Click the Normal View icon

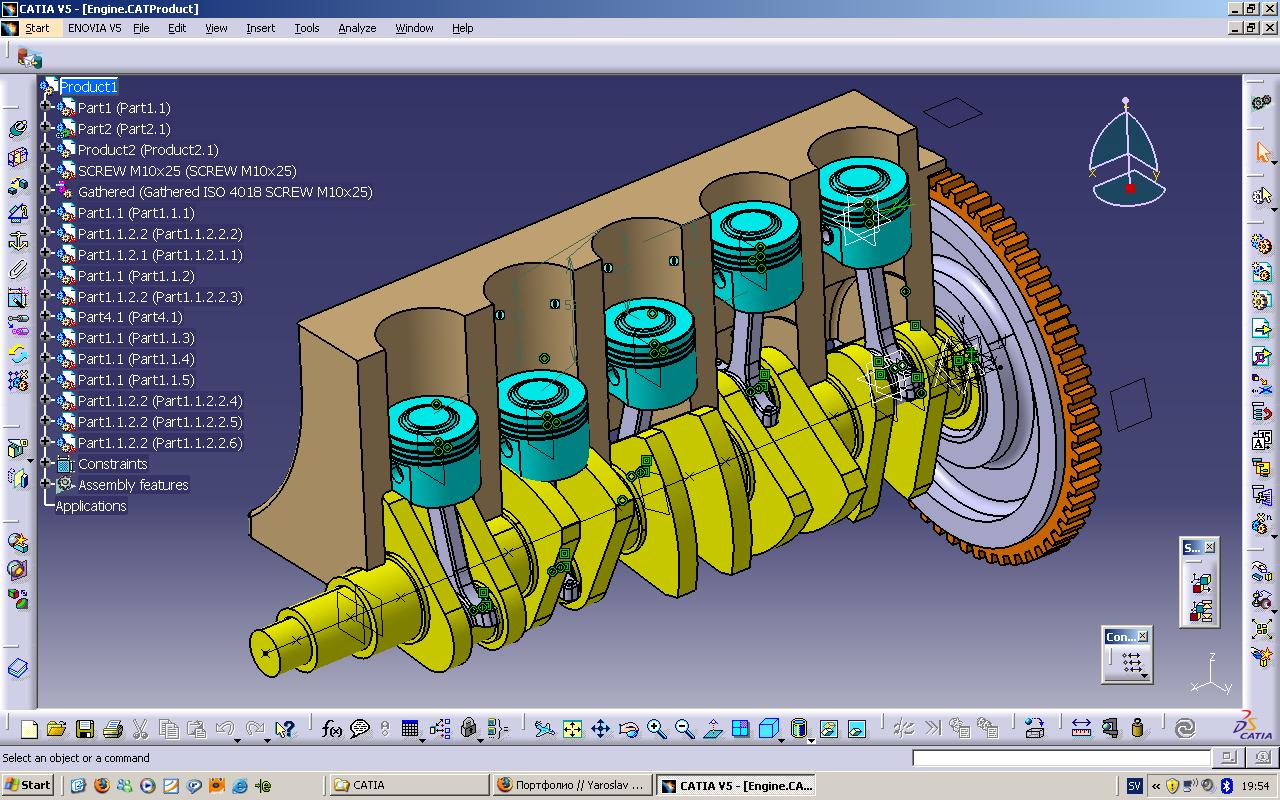[714, 728]
